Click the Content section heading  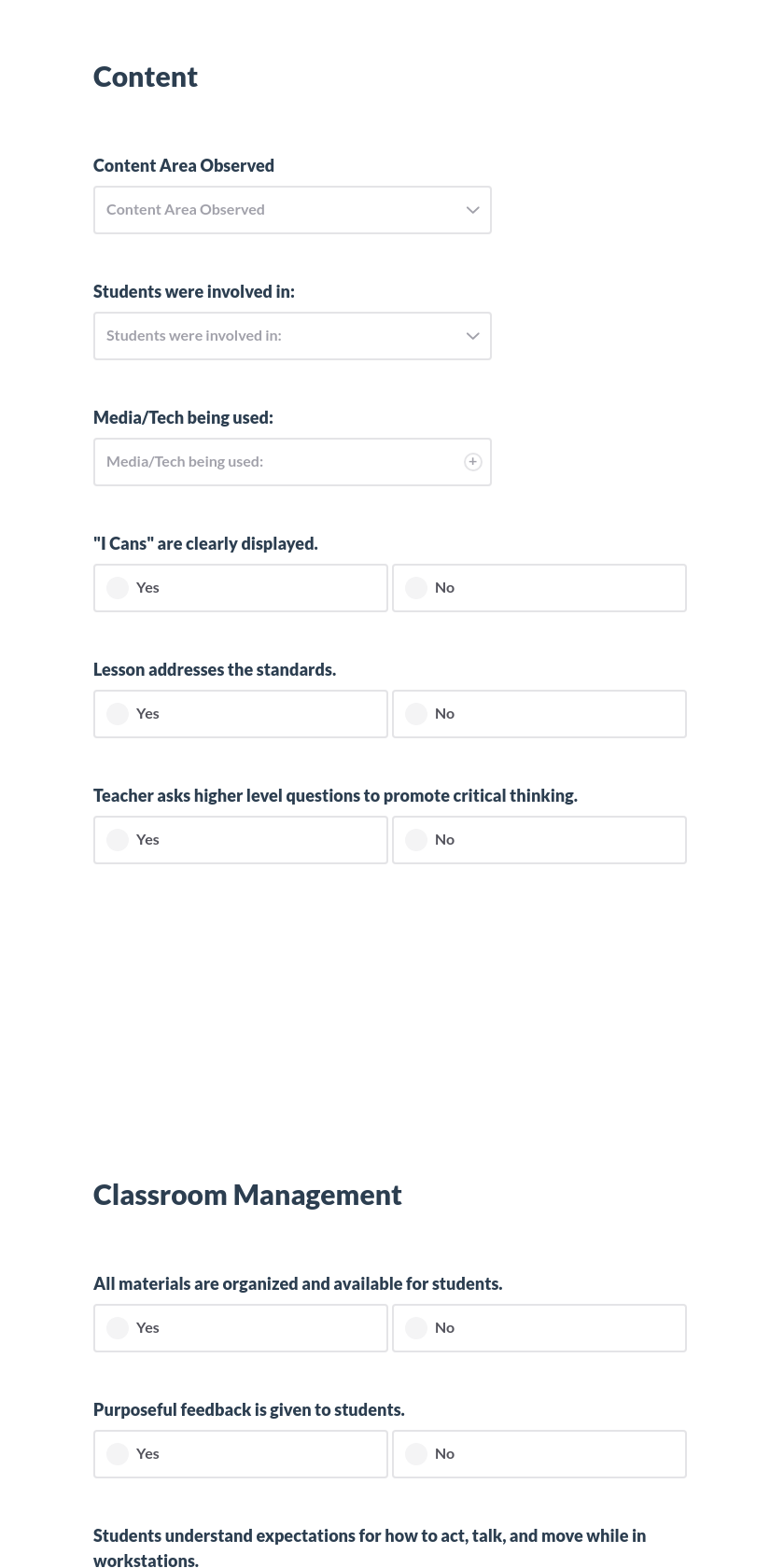[146, 77]
